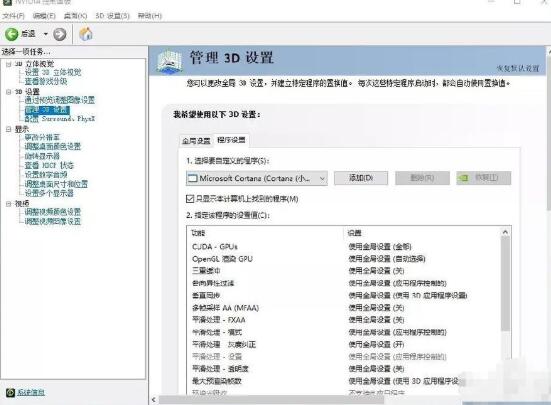Switch to the 全局设置 tab
The width and height of the screenshot is (551, 405).
point(196,141)
